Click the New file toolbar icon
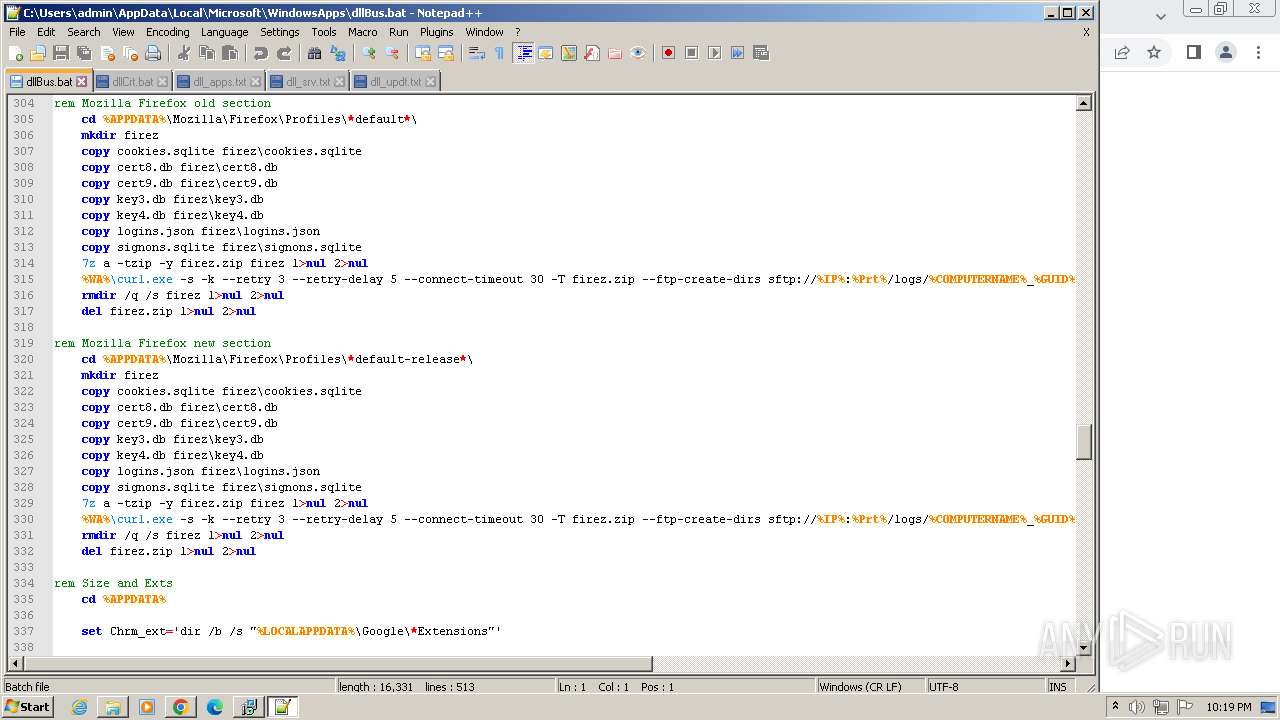 (16, 53)
